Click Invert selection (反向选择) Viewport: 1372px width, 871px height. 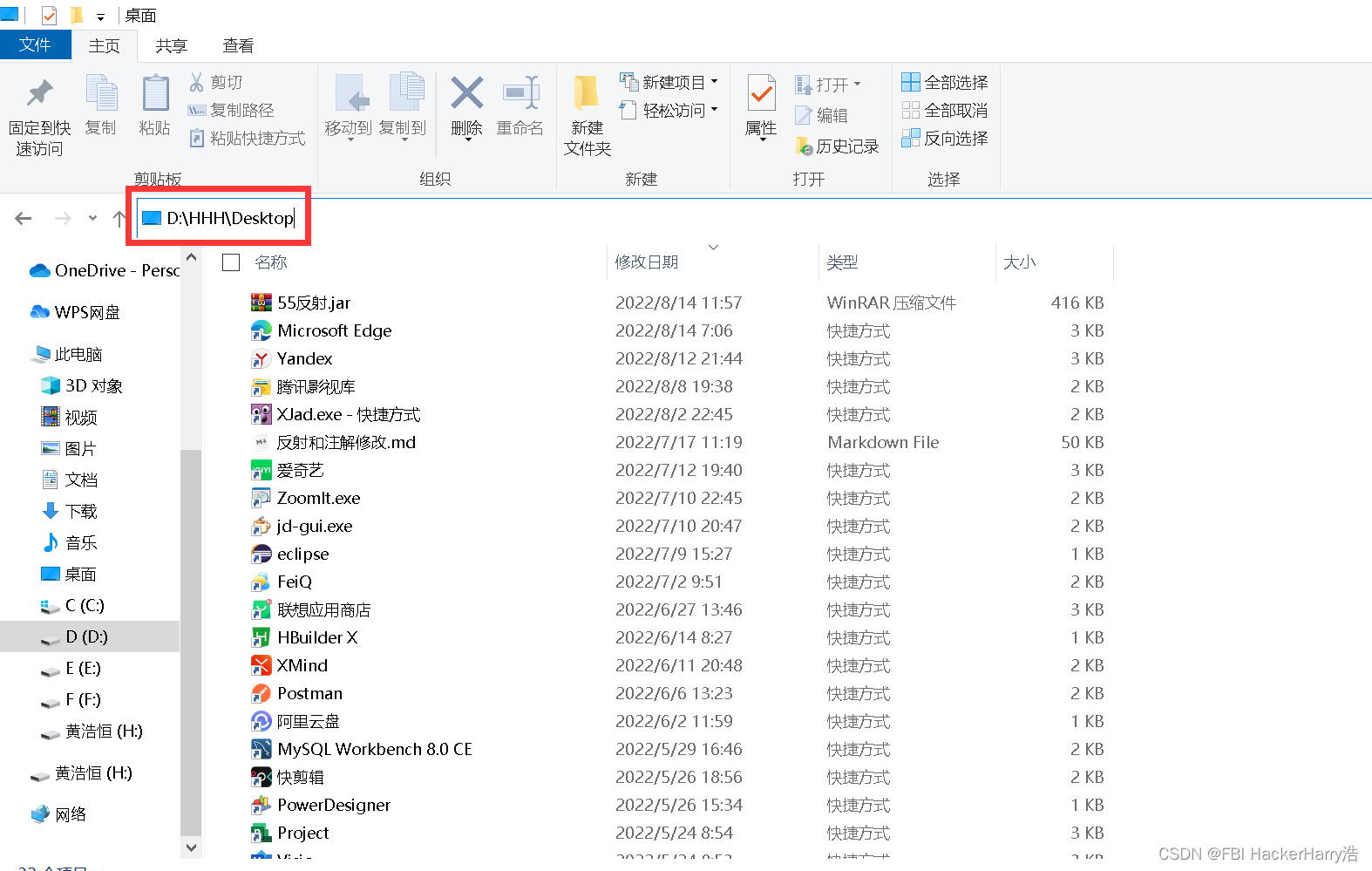tap(945, 138)
